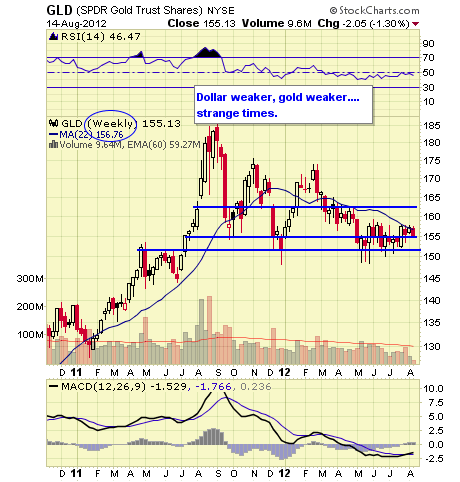Click volume axis label 100M
Image resolution: width=460 pixels, height=482 pixels.
30,335
